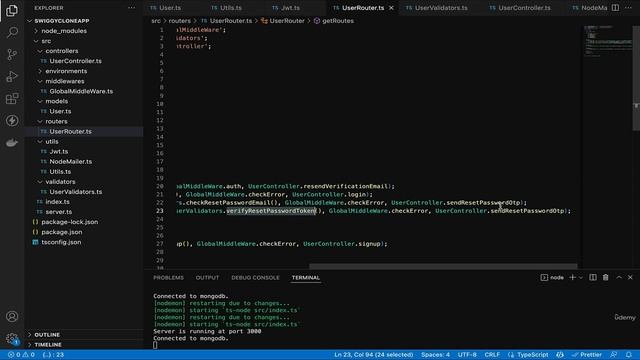Viewport: 640px width, 360px height.
Task: Click UserRouter class in breadcrumb
Action: click(x=287, y=21)
